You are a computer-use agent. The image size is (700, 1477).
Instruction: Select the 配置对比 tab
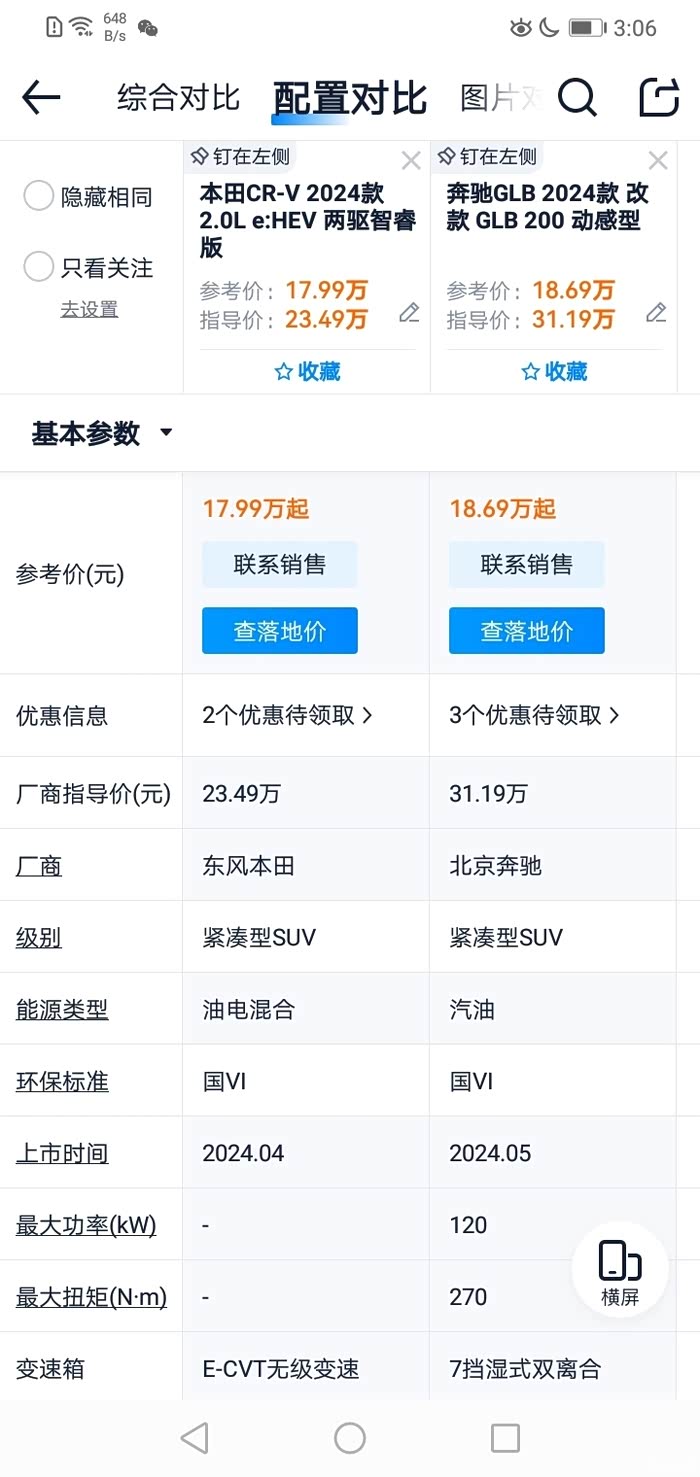(350, 99)
